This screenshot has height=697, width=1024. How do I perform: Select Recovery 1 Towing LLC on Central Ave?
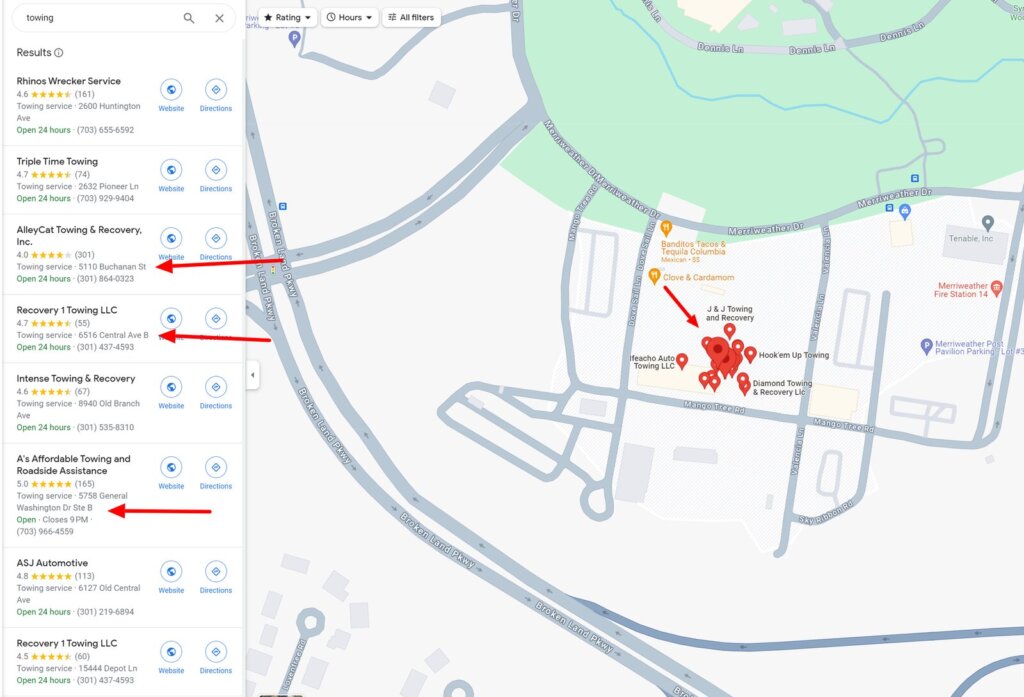coord(67,310)
